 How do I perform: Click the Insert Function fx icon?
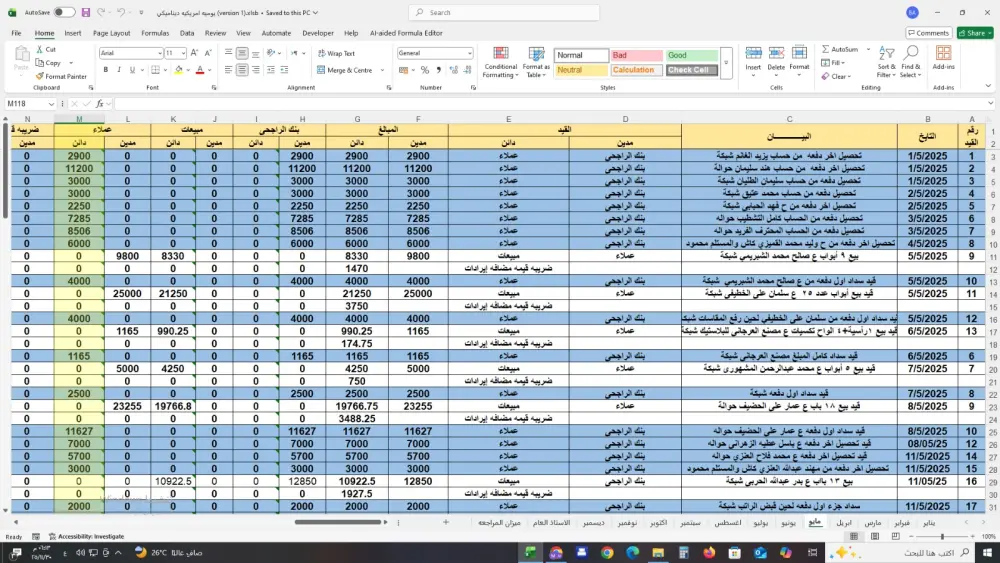[99, 103]
